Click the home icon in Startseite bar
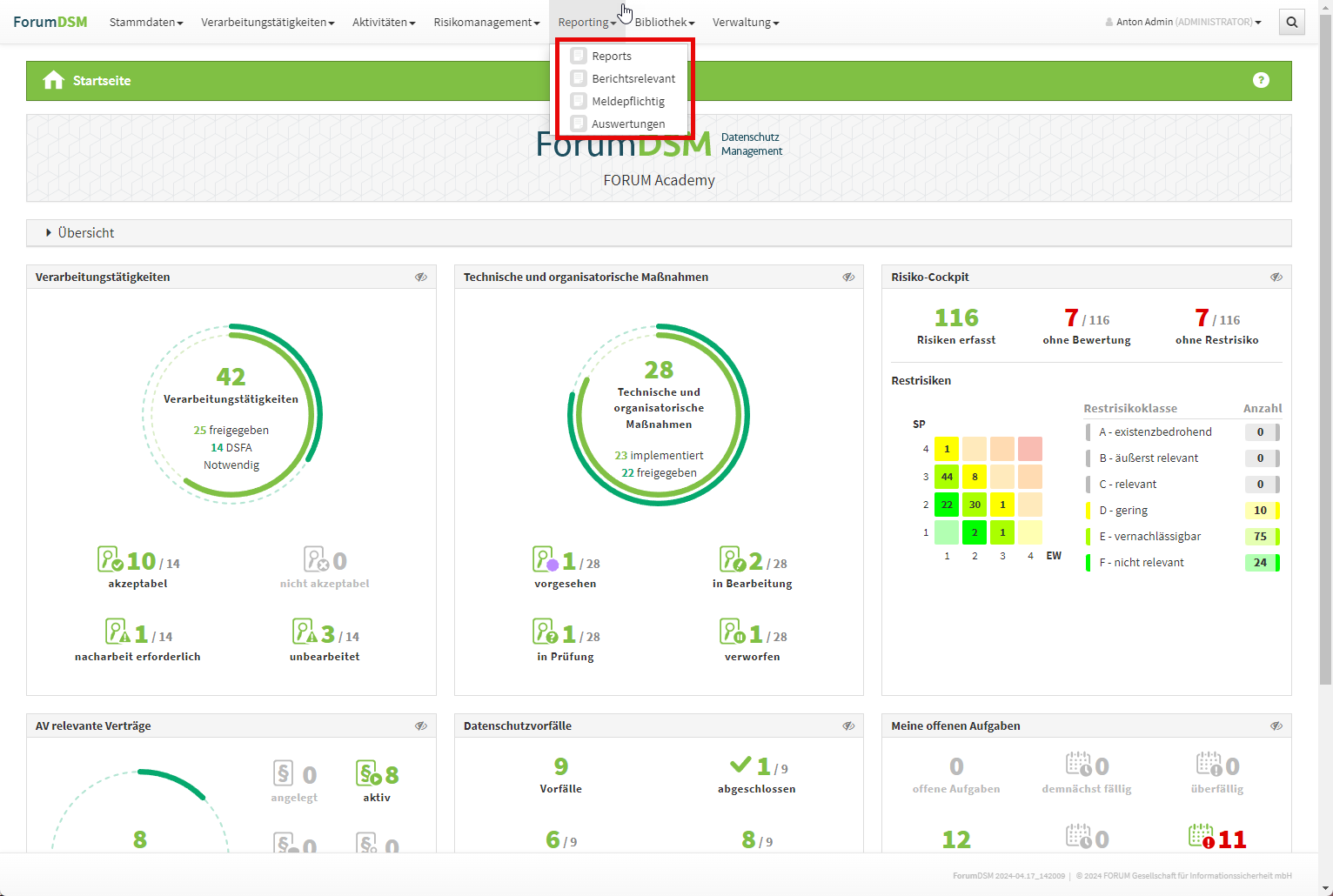This screenshot has height=896, width=1333. point(53,81)
